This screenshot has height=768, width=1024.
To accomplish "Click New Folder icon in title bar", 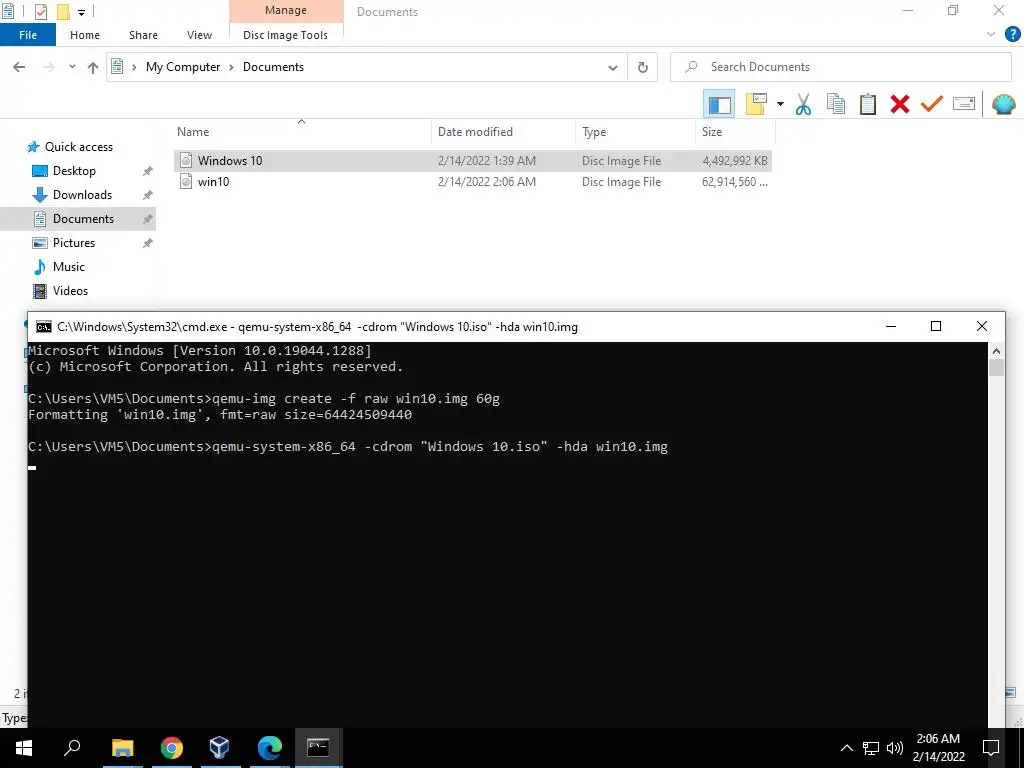I will click(x=63, y=12).
